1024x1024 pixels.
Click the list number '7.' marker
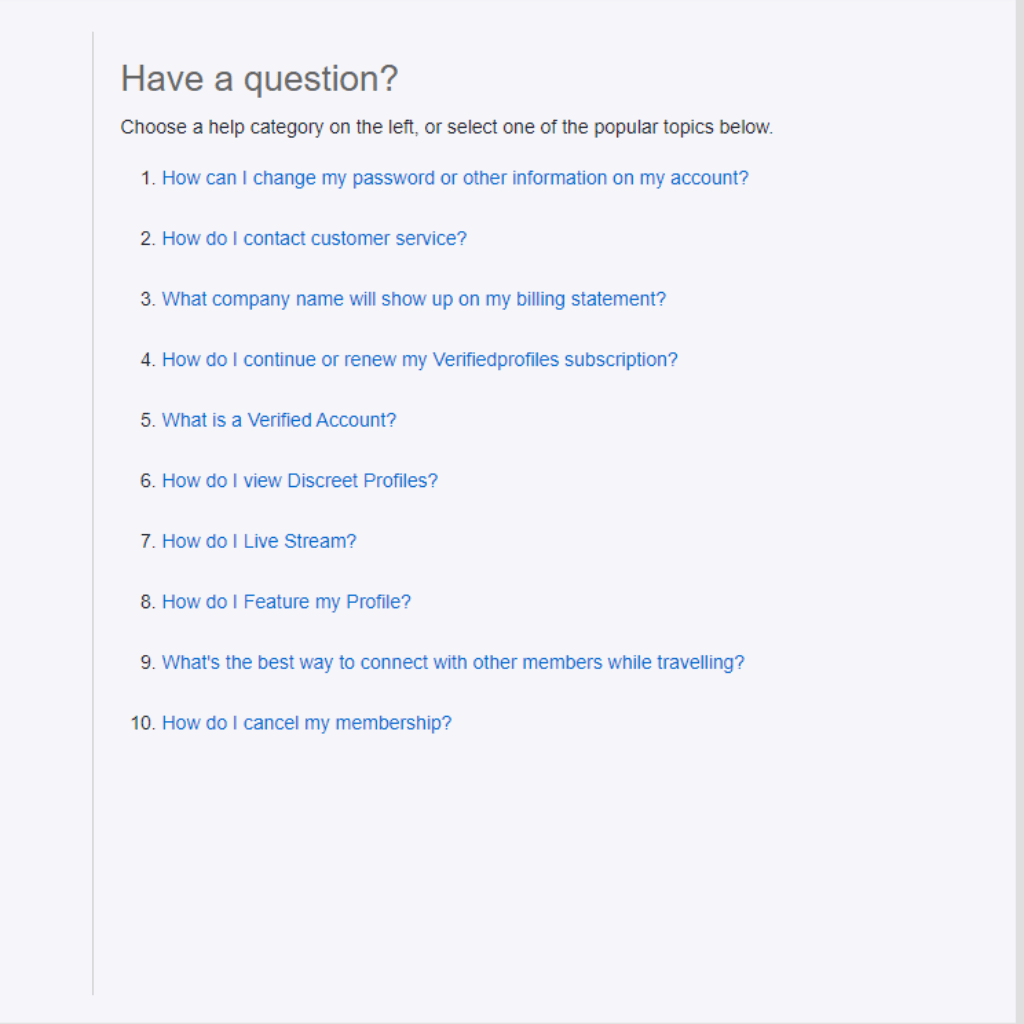click(x=148, y=541)
